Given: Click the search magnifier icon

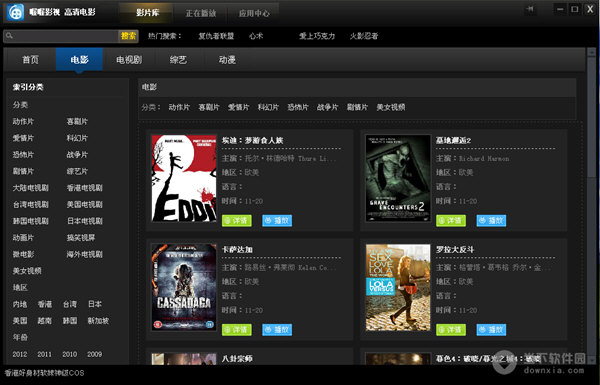Looking at the screenshot, I should tap(10, 36).
